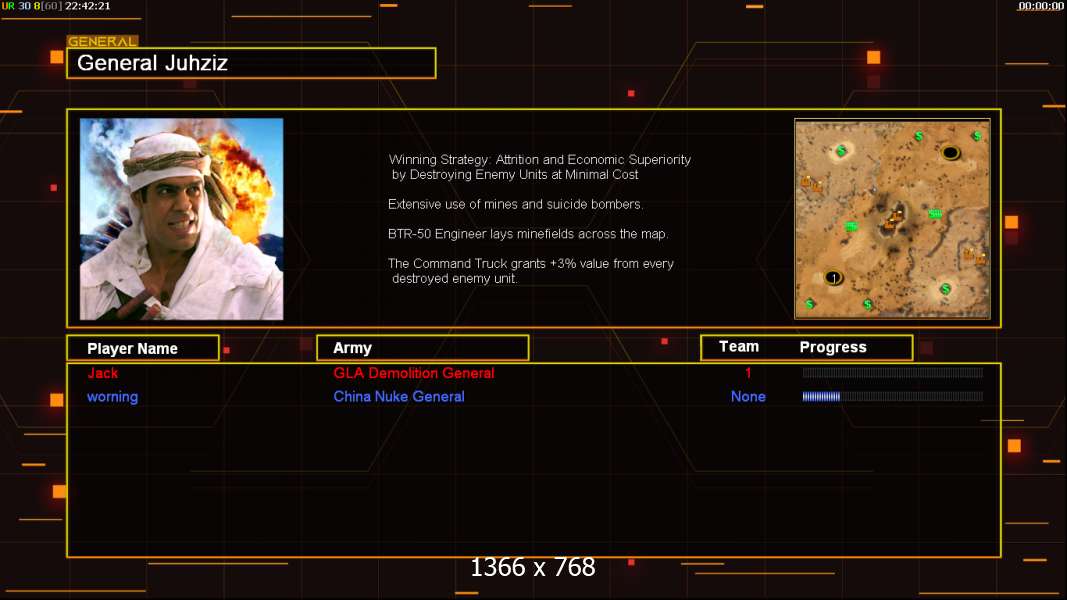Image resolution: width=1067 pixels, height=600 pixels.
Task: Click the $ supply icon in minimap's southwest corner
Action: pyautogui.click(x=810, y=304)
